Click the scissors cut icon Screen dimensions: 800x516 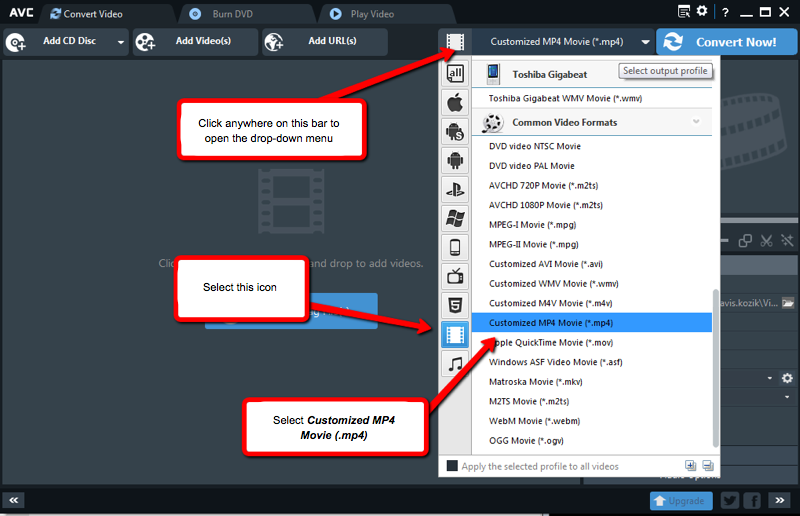(x=766, y=240)
